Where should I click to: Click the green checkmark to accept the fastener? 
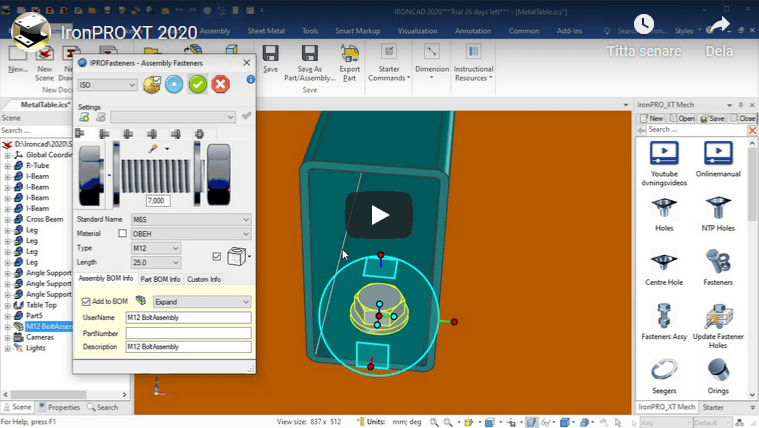coord(198,85)
